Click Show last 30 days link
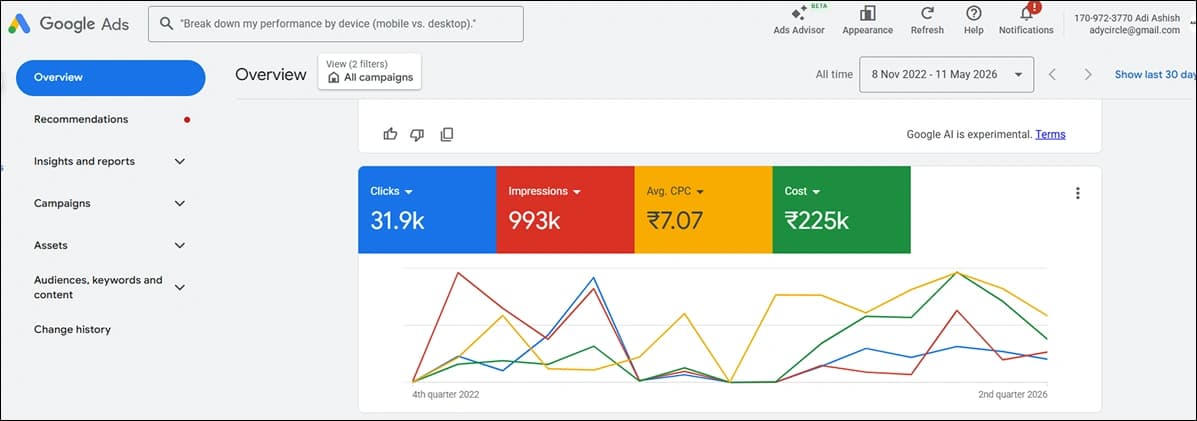 (1155, 74)
